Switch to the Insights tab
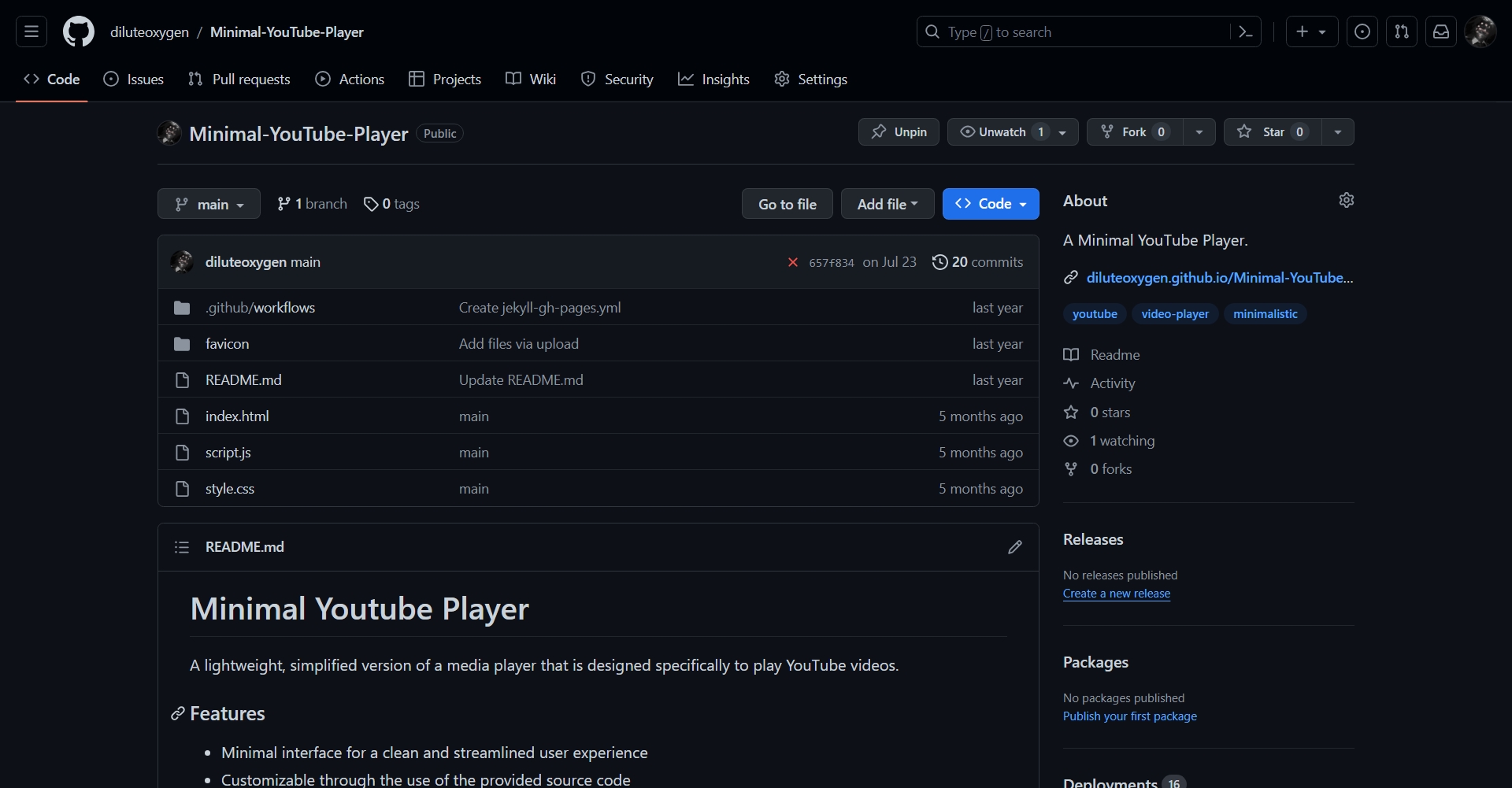This screenshot has height=788, width=1512. coord(713,79)
